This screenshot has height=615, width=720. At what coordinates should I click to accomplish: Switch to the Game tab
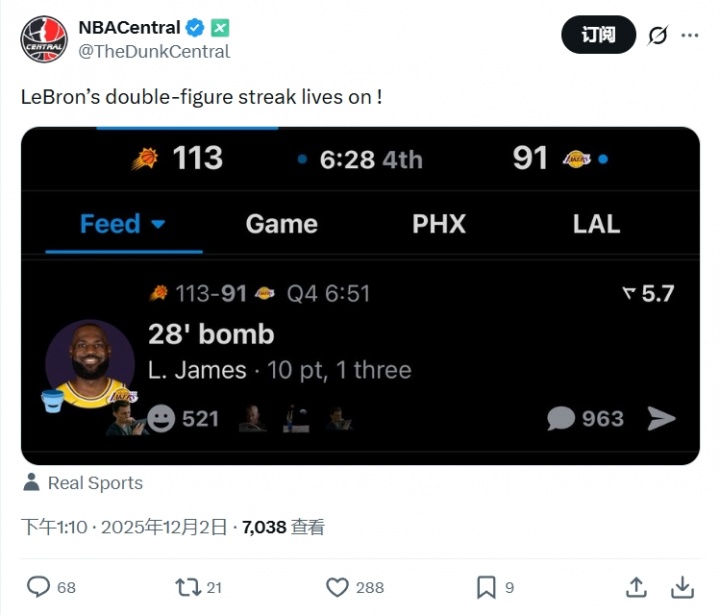282,224
